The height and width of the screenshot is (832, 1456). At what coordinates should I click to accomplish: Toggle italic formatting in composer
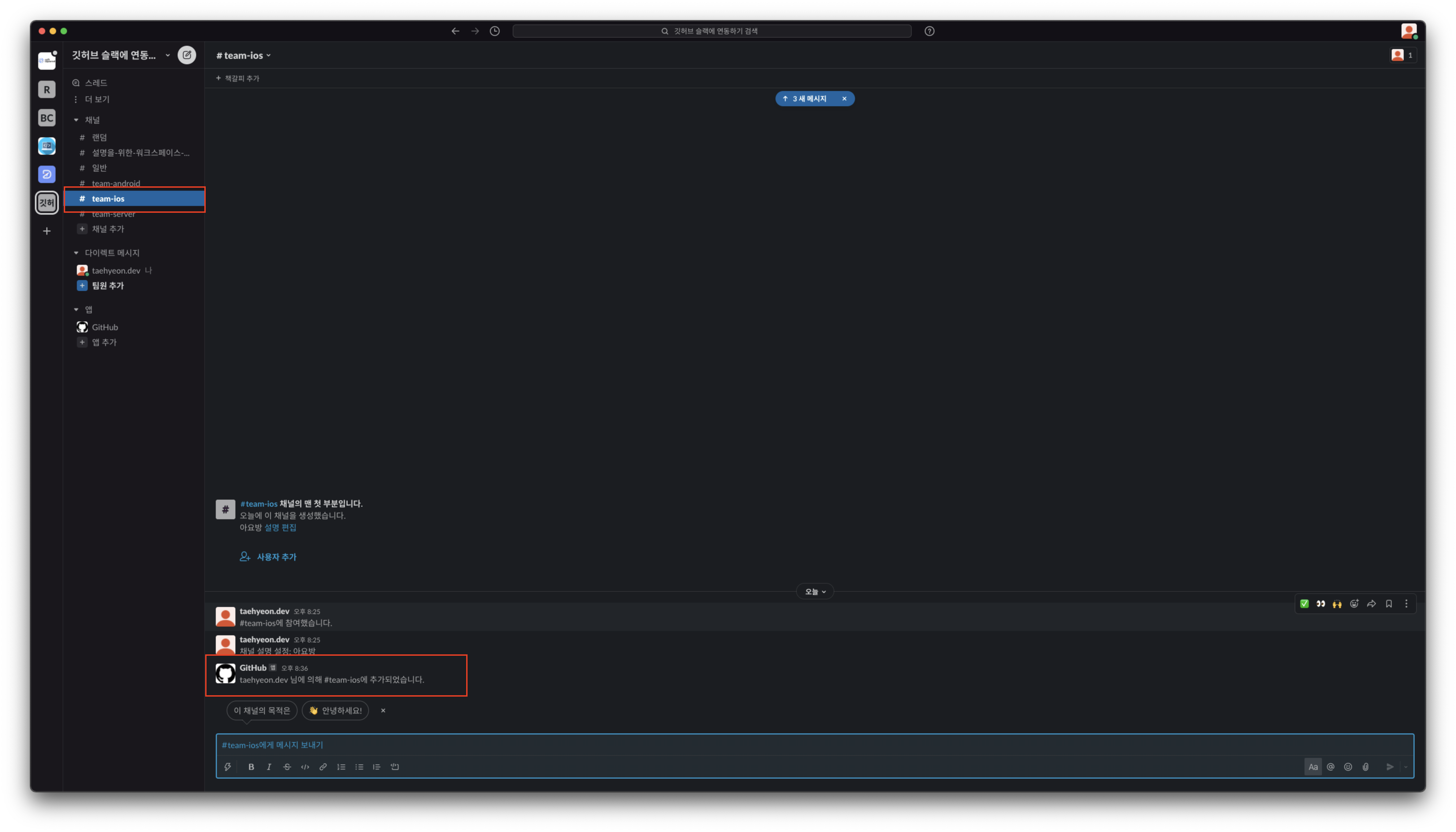[269, 767]
